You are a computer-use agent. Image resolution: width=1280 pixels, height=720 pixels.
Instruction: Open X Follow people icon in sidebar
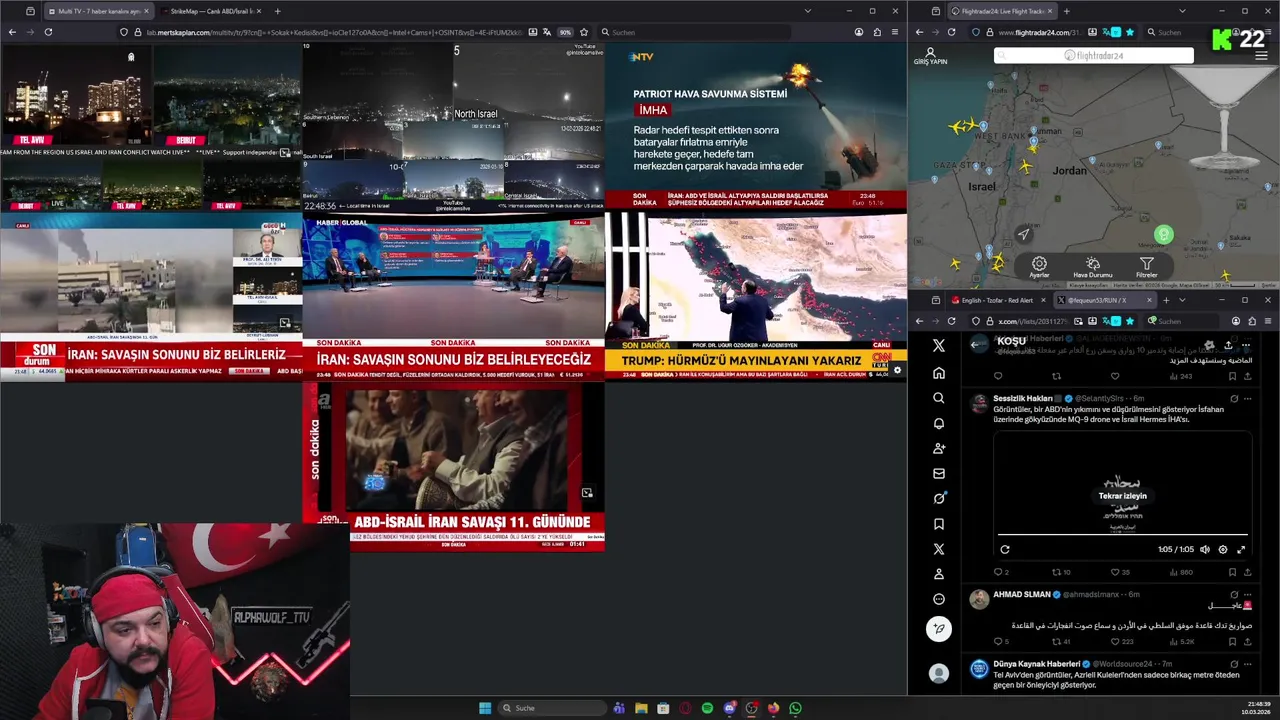point(938,448)
